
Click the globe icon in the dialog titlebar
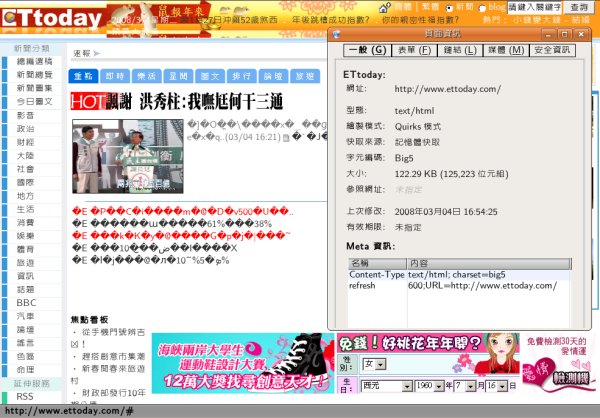pos(337,34)
